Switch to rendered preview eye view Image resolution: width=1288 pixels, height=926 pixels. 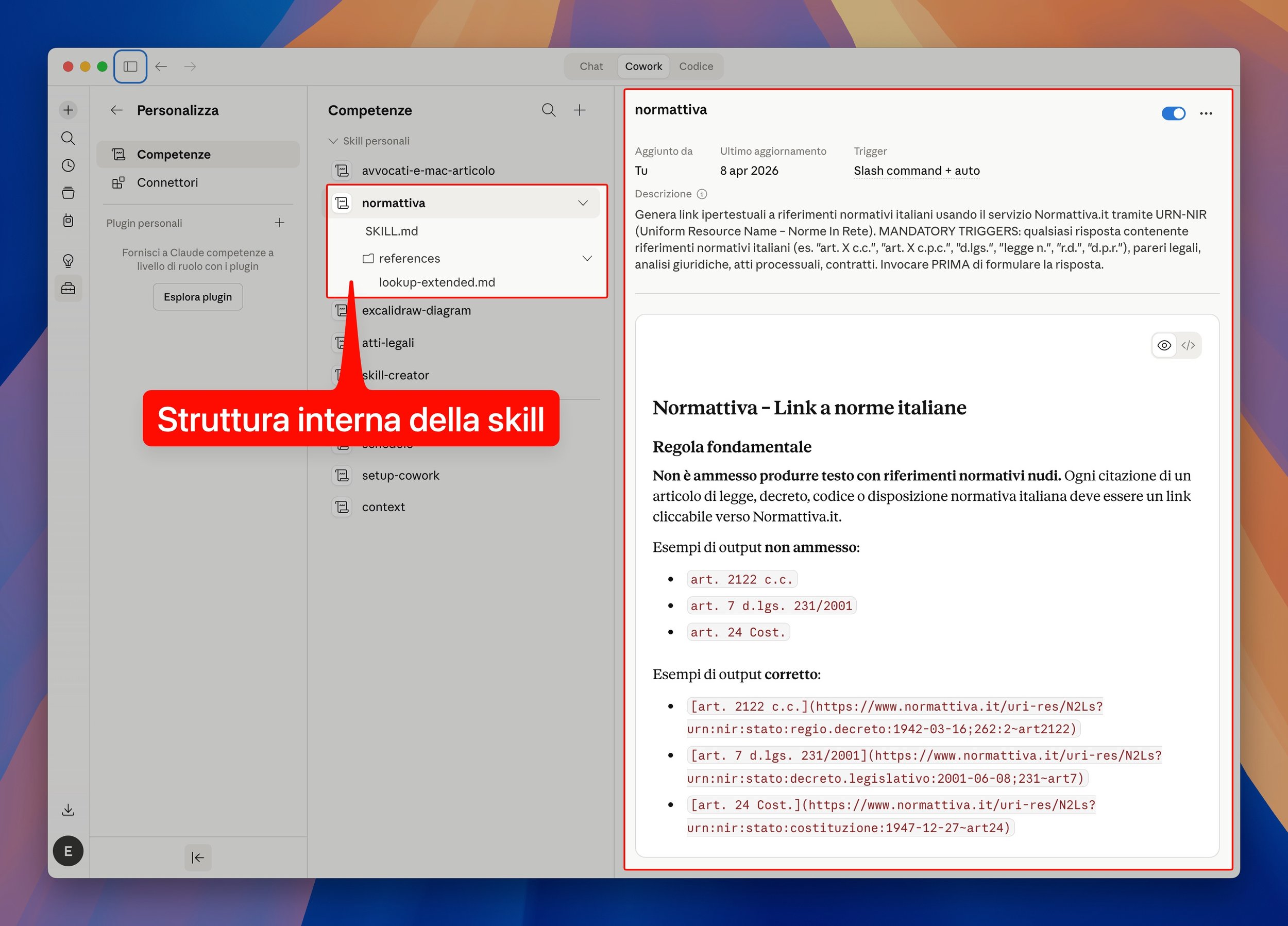tap(1164, 345)
